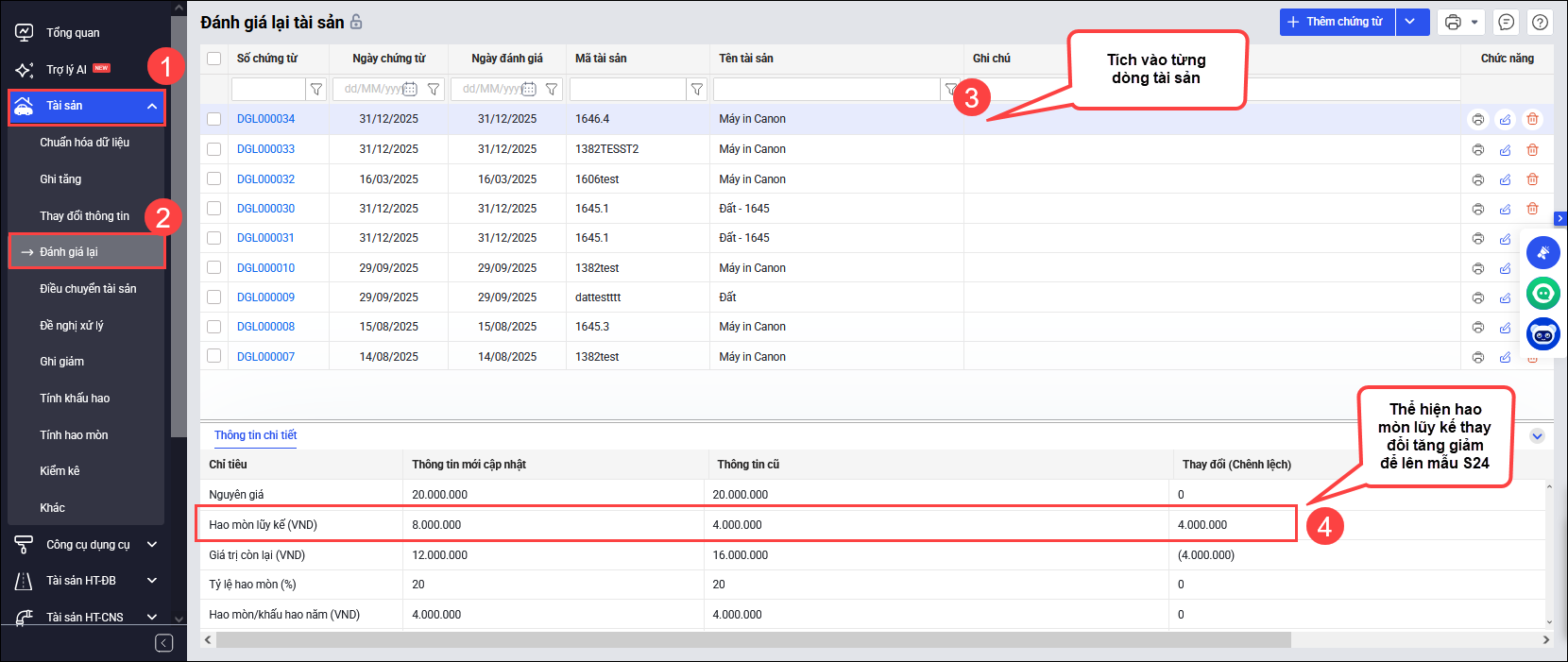This screenshot has height=662, width=1568.
Task: Open Tính khấu hao in the sidebar
Action: click(75, 399)
